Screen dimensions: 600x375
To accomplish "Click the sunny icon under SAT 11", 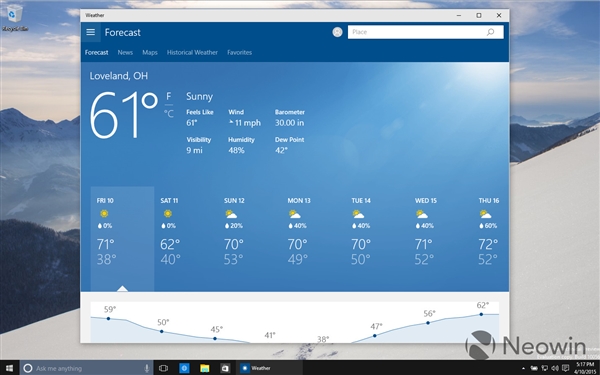I will (168, 214).
